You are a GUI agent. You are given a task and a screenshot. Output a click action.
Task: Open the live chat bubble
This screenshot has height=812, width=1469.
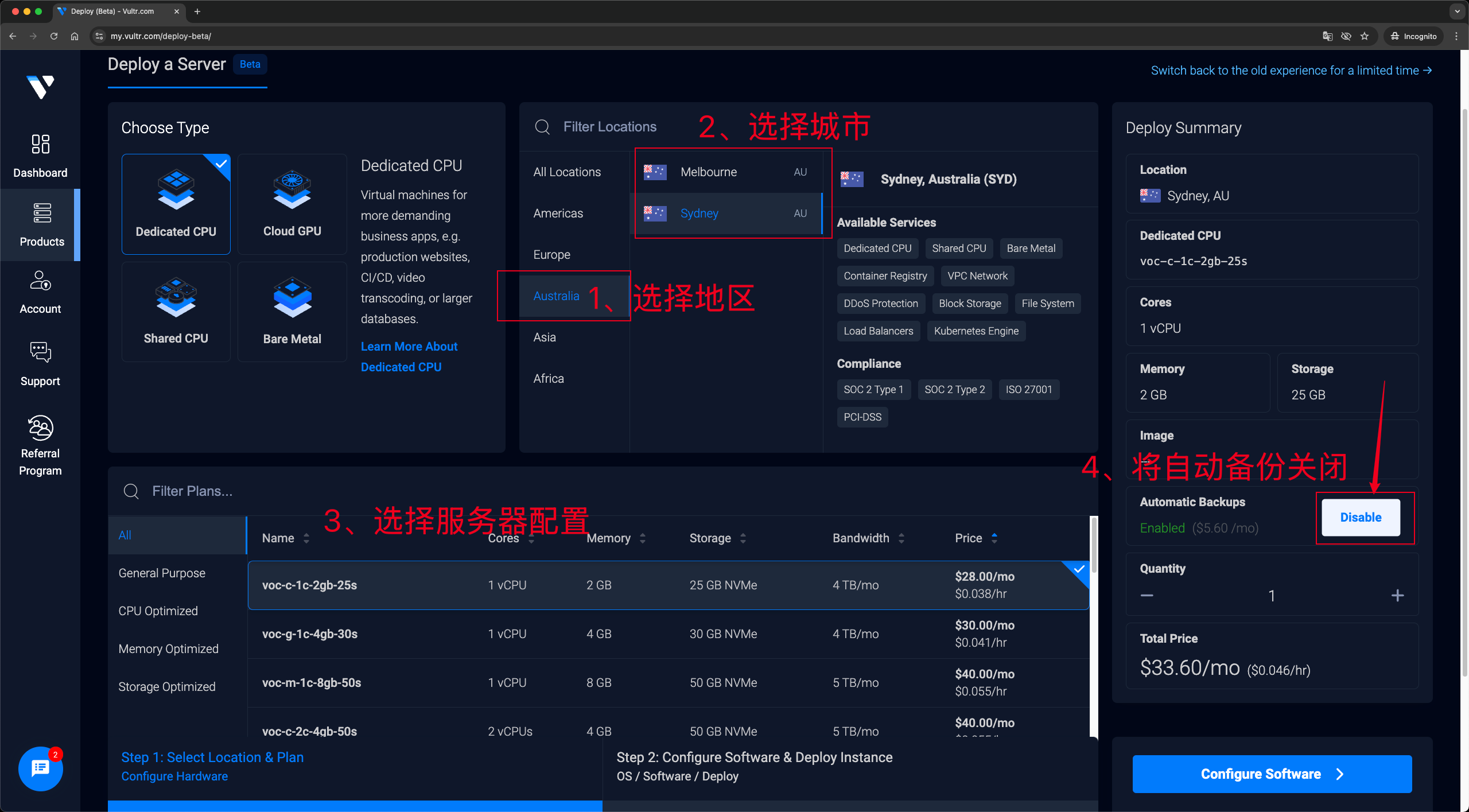(x=40, y=768)
